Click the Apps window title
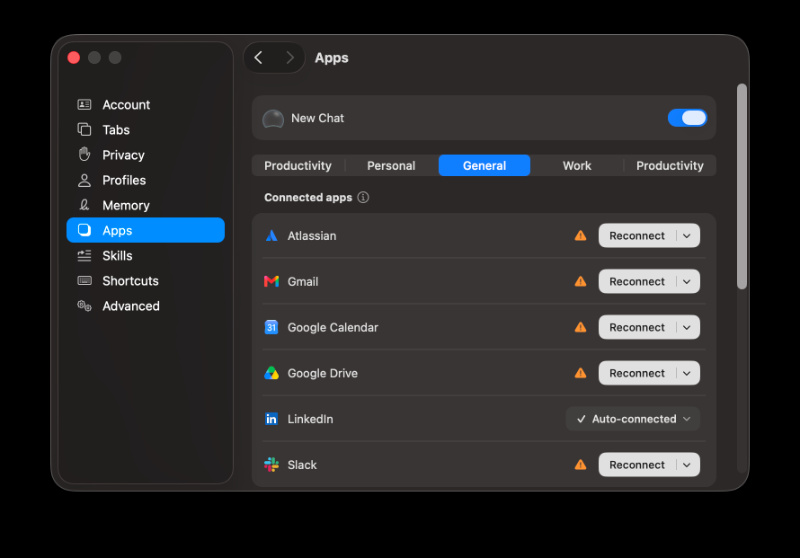 coord(332,58)
